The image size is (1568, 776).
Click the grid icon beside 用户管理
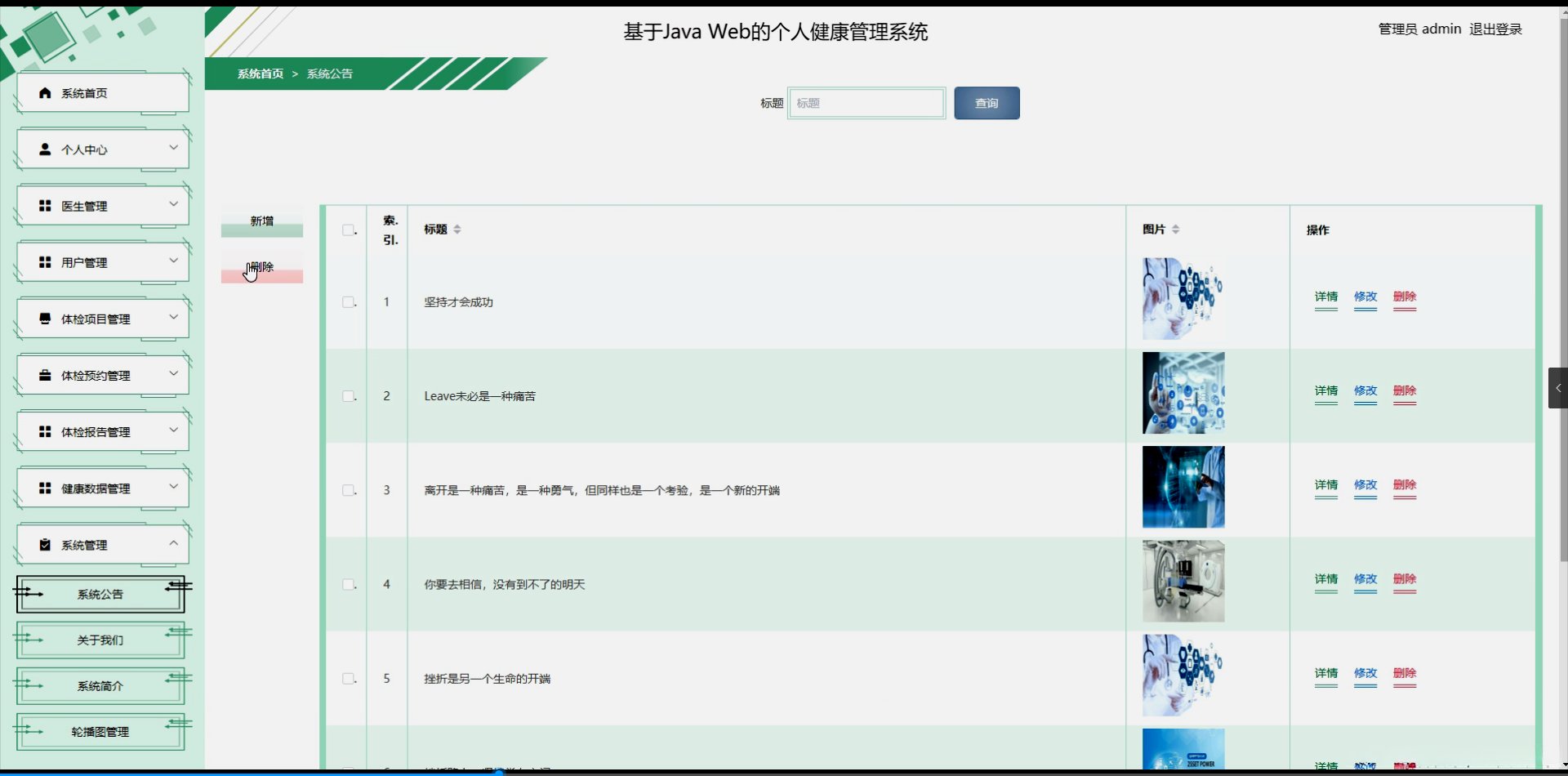pos(45,262)
